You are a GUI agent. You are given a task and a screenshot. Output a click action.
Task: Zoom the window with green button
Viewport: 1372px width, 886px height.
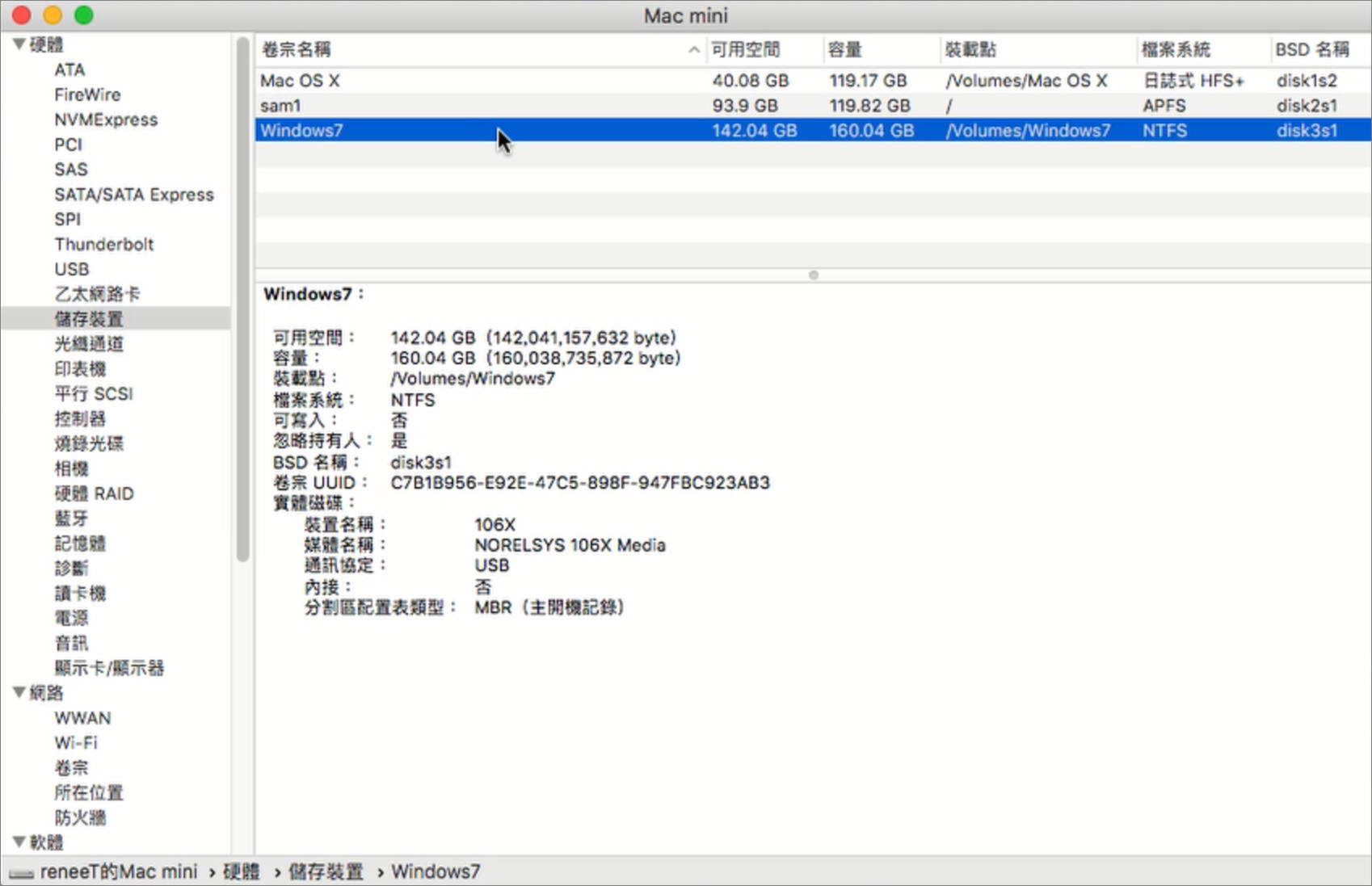point(84,15)
